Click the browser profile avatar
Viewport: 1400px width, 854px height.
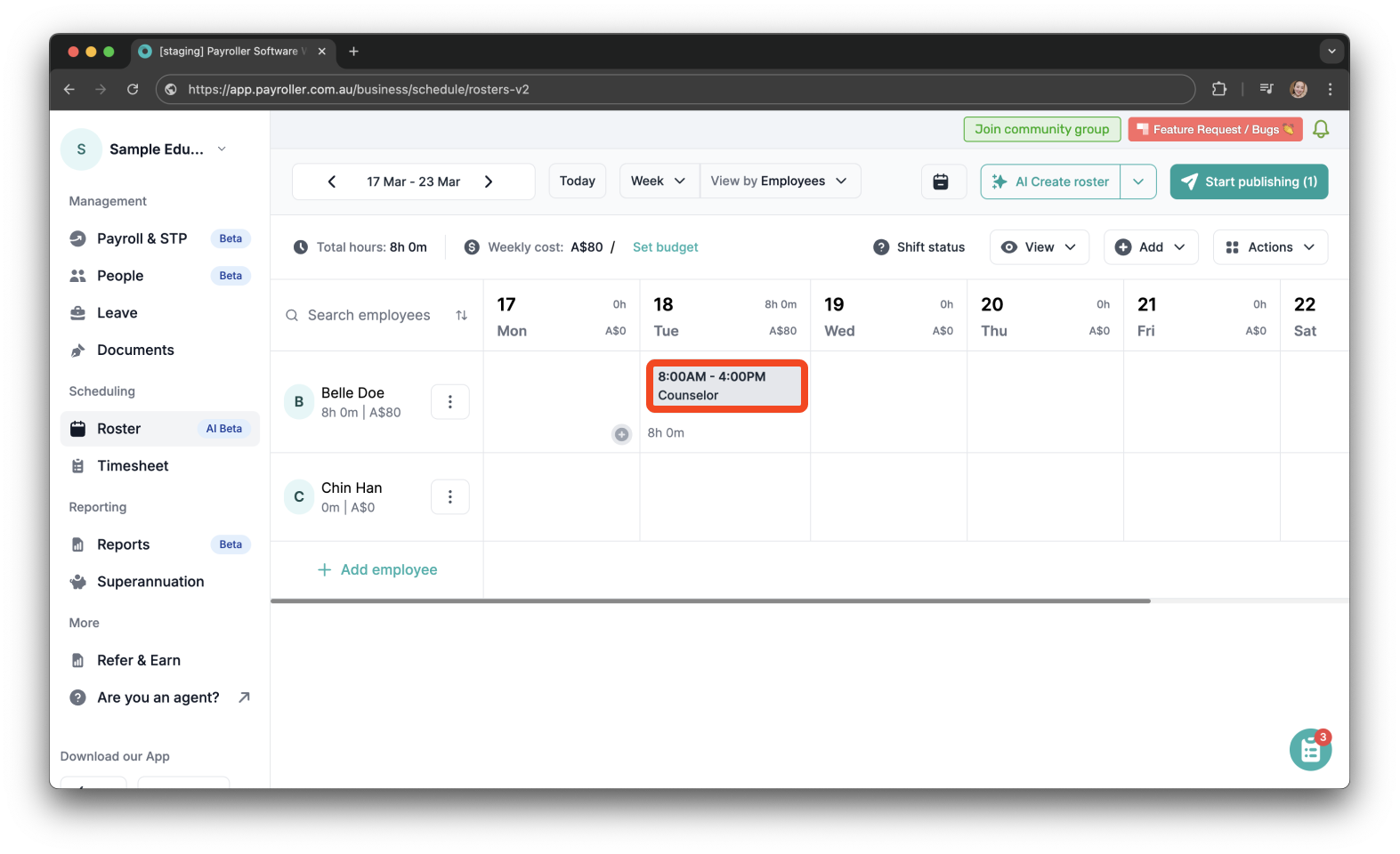pos(1299,89)
